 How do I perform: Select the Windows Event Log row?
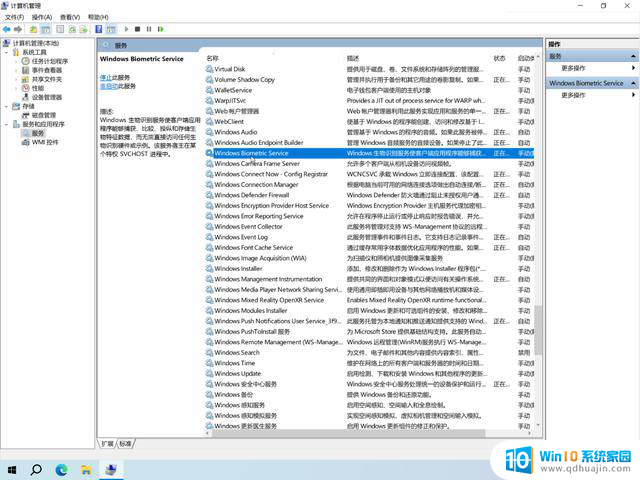pos(369,237)
